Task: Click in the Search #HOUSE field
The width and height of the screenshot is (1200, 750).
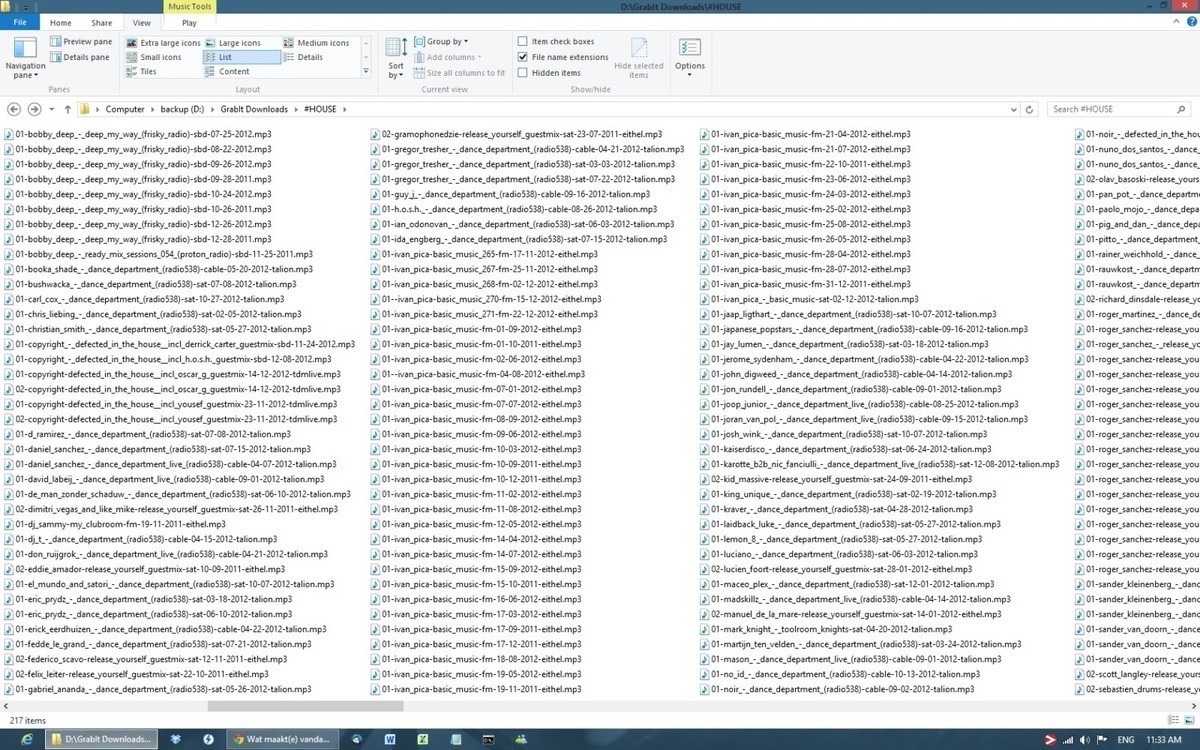Action: (1110, 109)
